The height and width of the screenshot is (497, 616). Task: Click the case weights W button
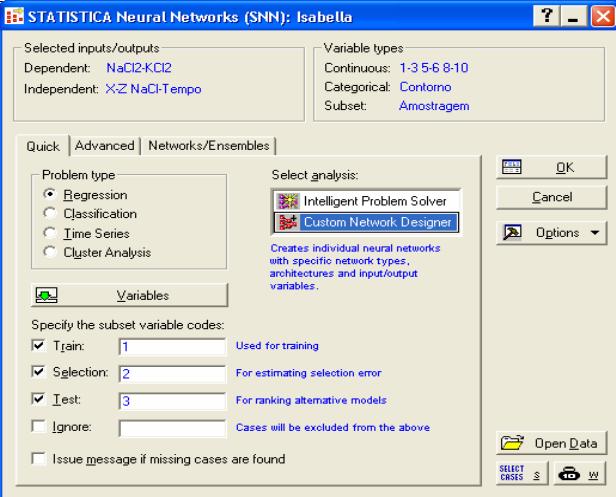pos(580,473)
